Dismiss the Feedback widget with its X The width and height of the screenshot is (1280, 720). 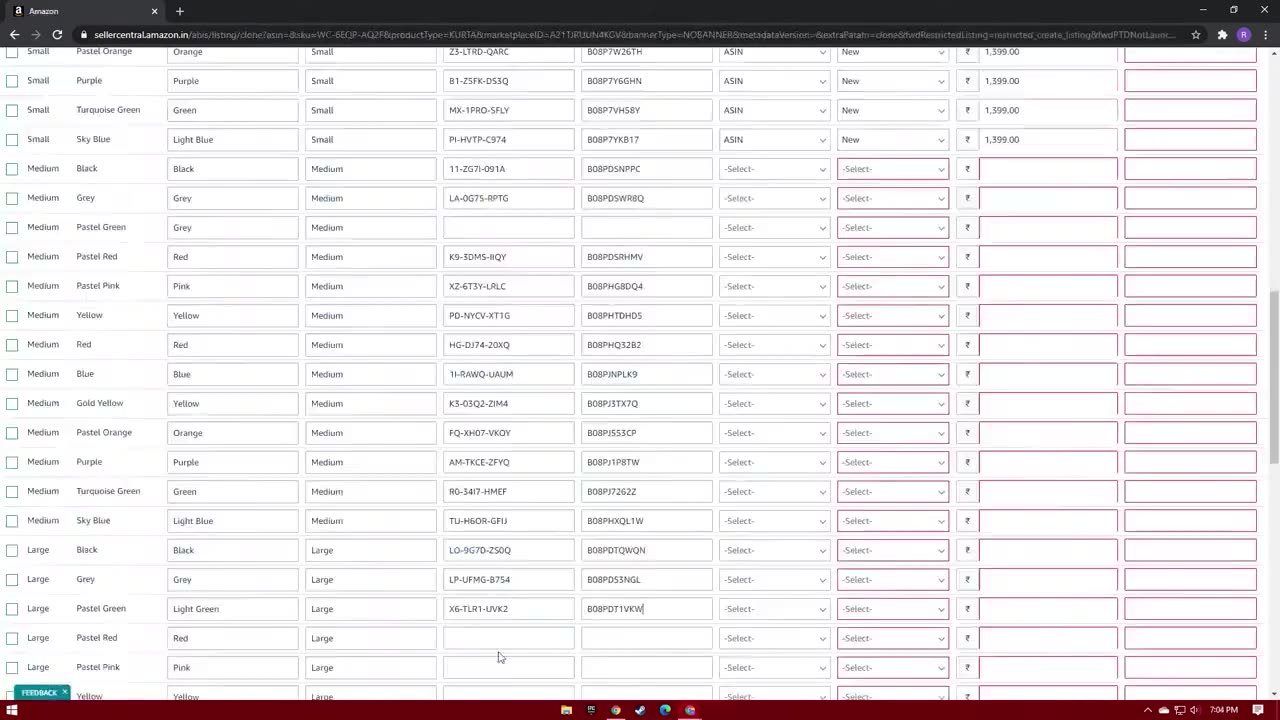(x=64, y=692)
